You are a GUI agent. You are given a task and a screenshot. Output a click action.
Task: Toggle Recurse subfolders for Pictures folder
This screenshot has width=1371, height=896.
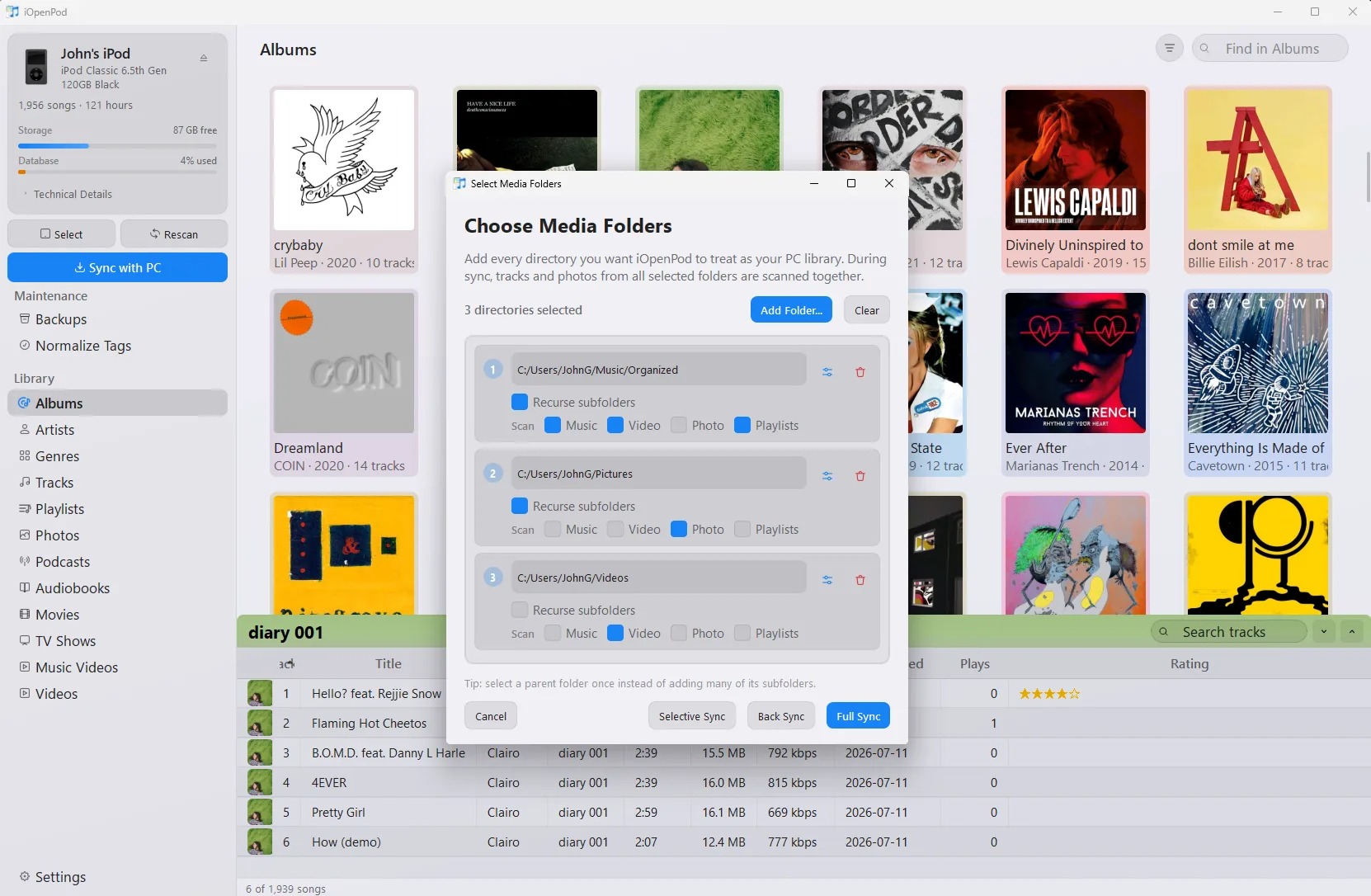click(520, 506)
